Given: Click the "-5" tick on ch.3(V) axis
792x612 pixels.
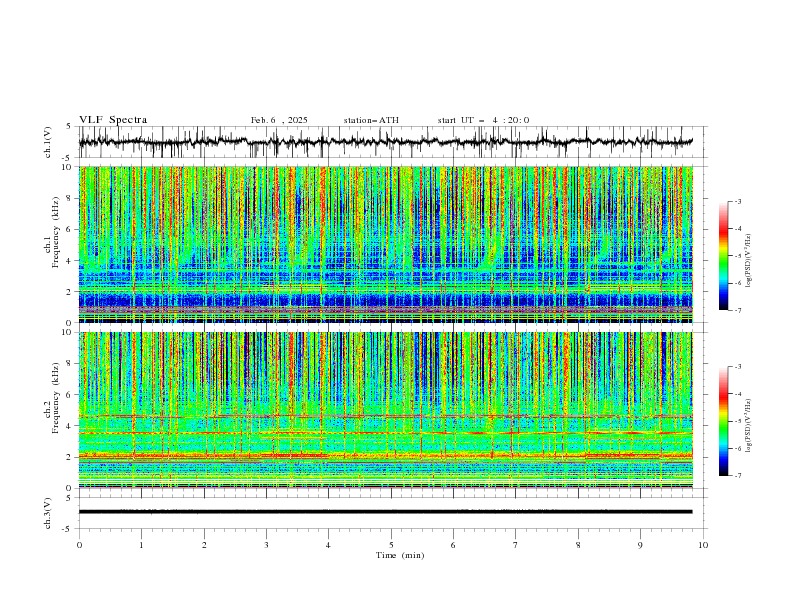Looking at the screenshot, I should click(x=68, y=529).
